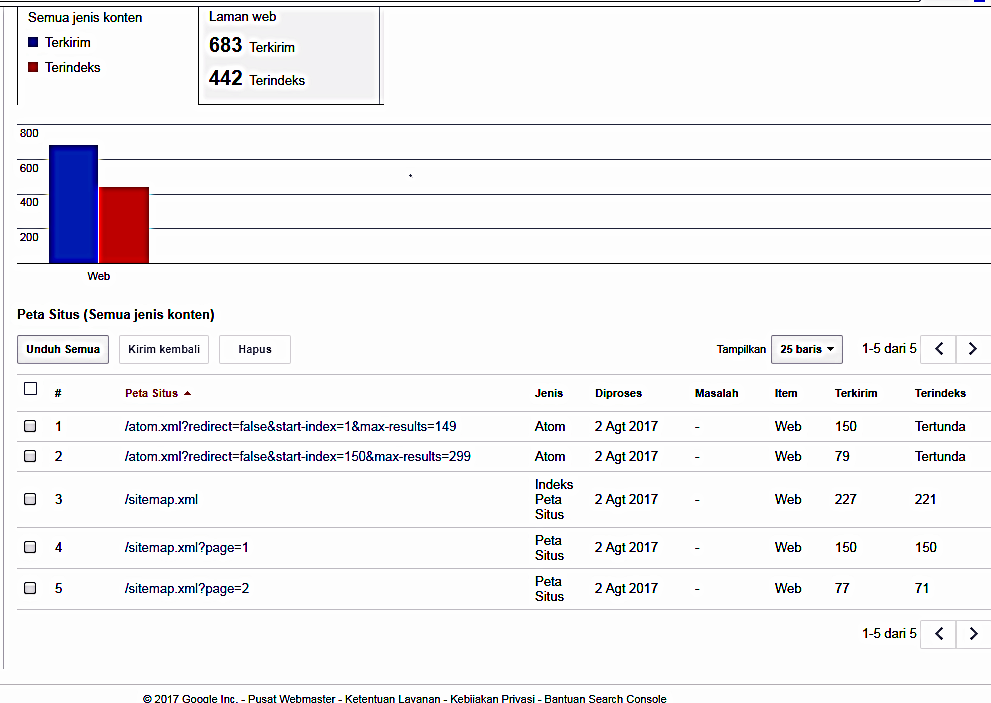Check the box for row 2 atom.xml start-index=150

30,456
